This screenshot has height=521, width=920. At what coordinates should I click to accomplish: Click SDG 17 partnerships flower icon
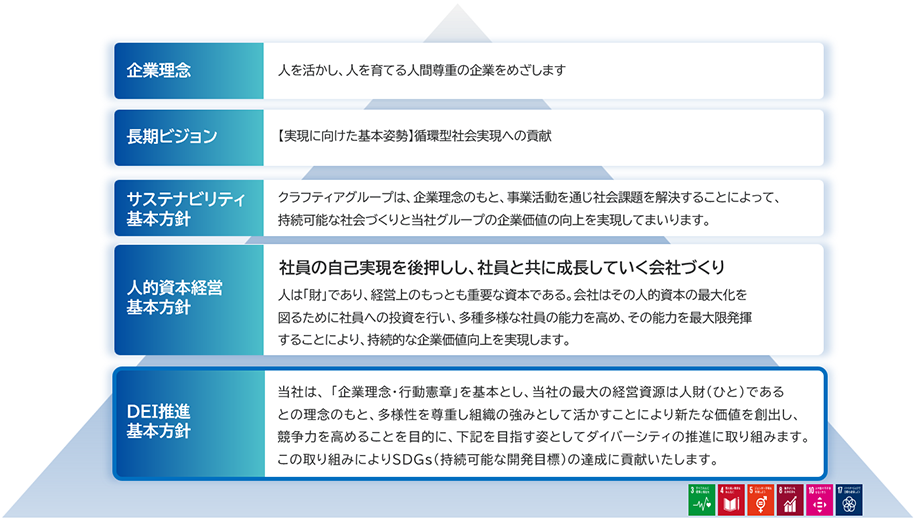(849, 500)
